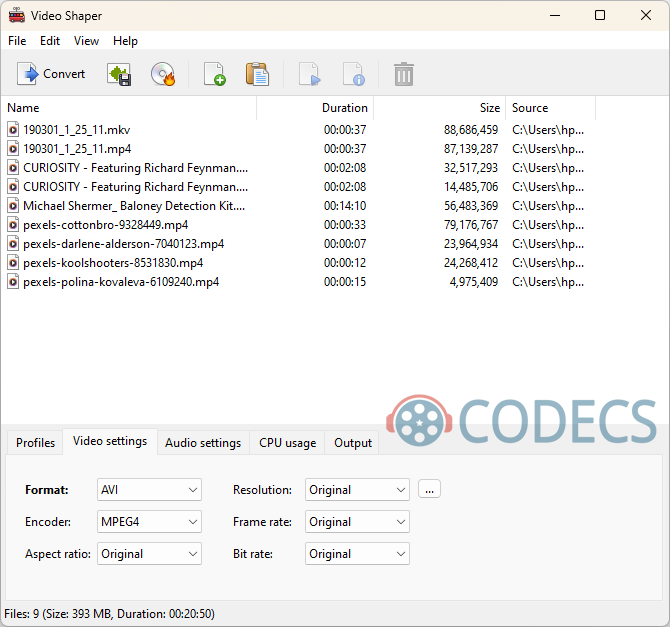670x627 pixels.
Task: Maximize the Video Shaper window
Action: (x=600, y=15)
